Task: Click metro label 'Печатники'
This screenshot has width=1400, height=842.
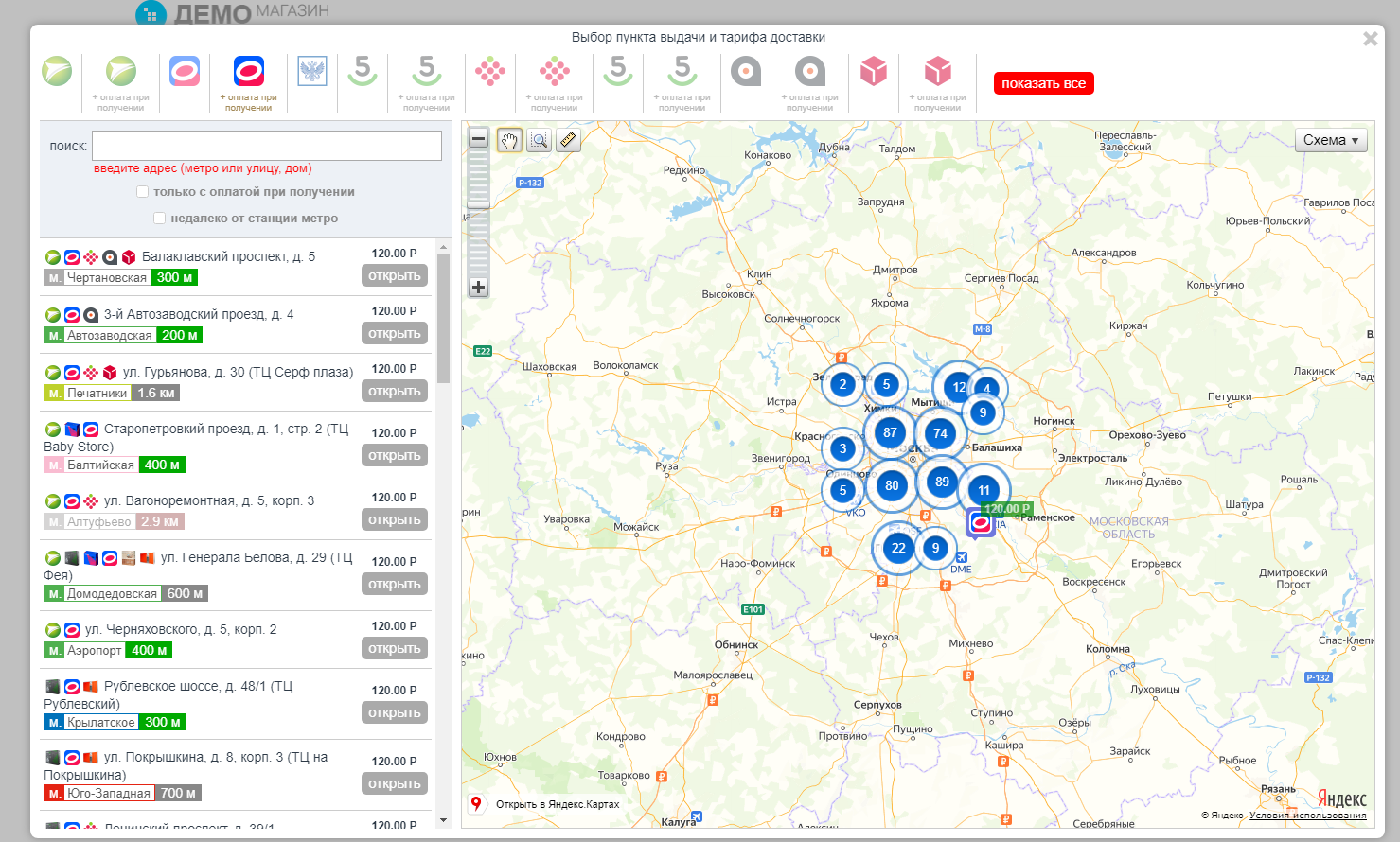Action: click(x=97, y=393)
